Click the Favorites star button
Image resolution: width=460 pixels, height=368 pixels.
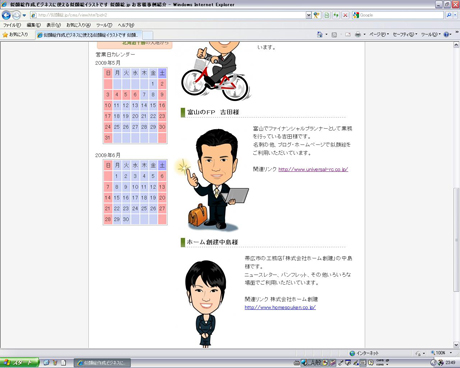16,34
